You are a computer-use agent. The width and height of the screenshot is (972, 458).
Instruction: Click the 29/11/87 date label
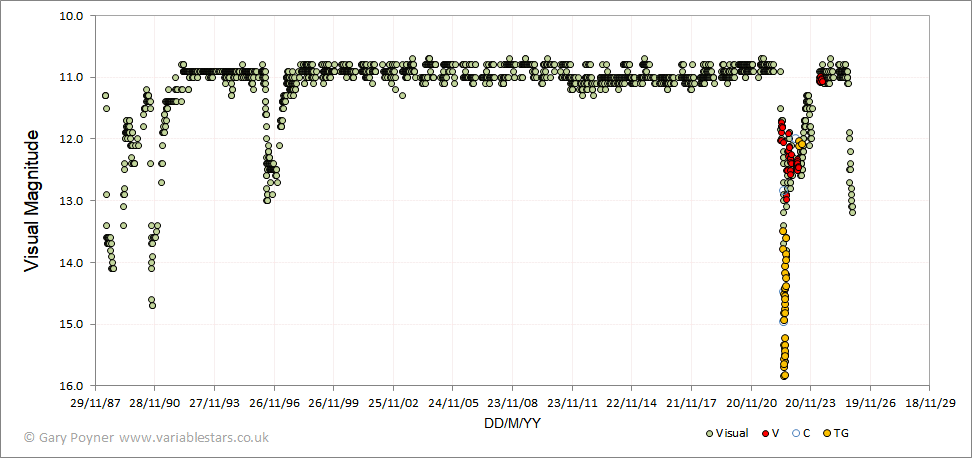pyautogui.click(x=95, y=403)
